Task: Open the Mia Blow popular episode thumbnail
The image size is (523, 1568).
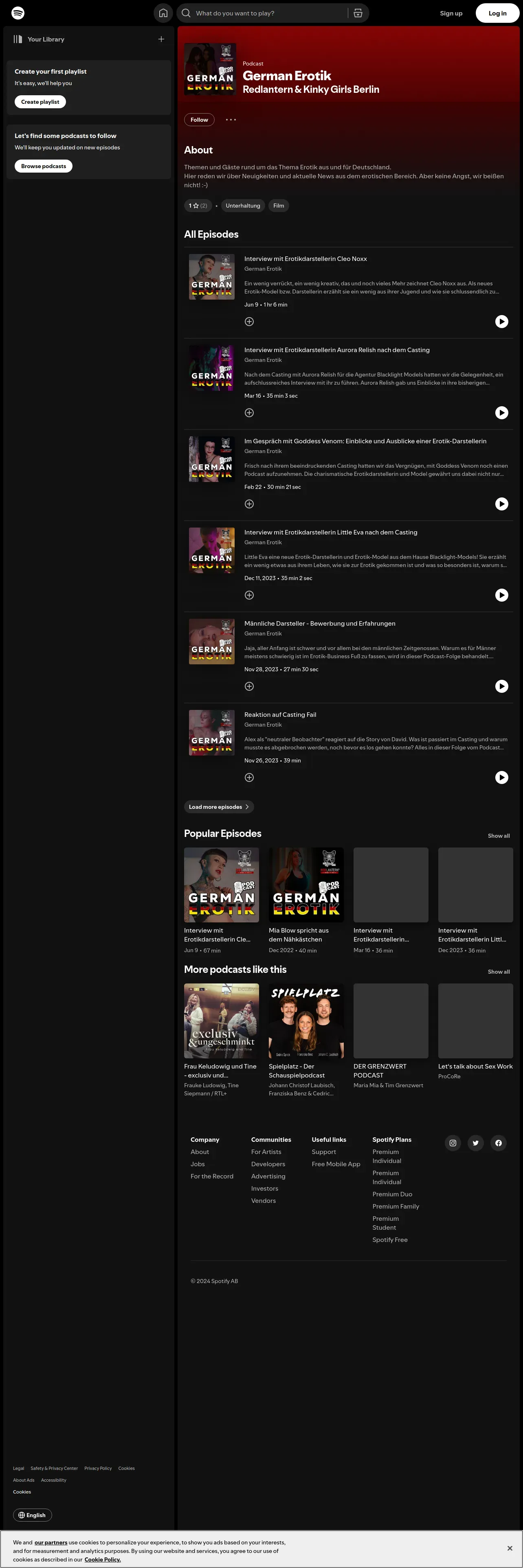Action: point(306,885)
